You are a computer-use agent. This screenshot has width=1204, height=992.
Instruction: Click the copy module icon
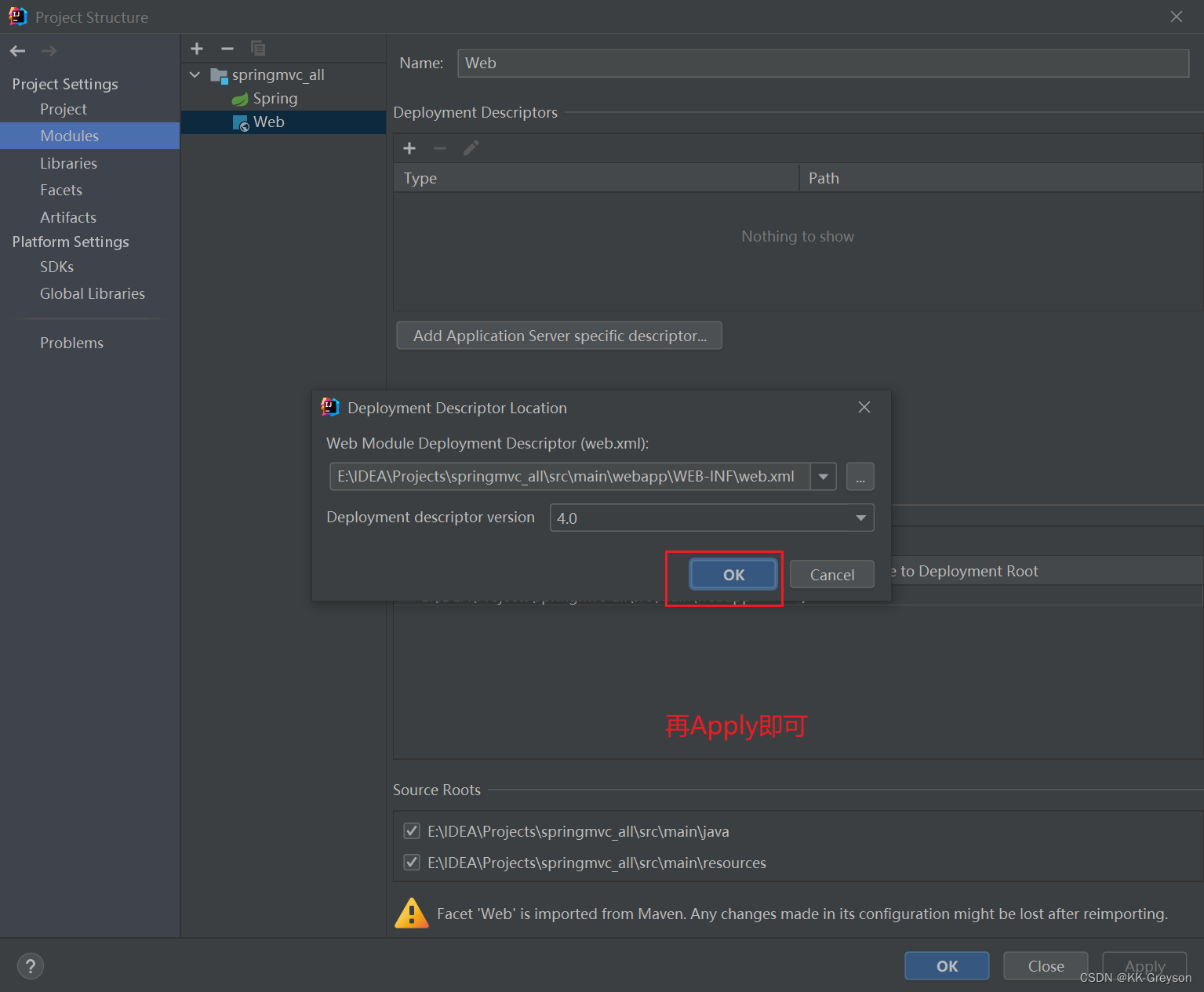coord(258,49)
